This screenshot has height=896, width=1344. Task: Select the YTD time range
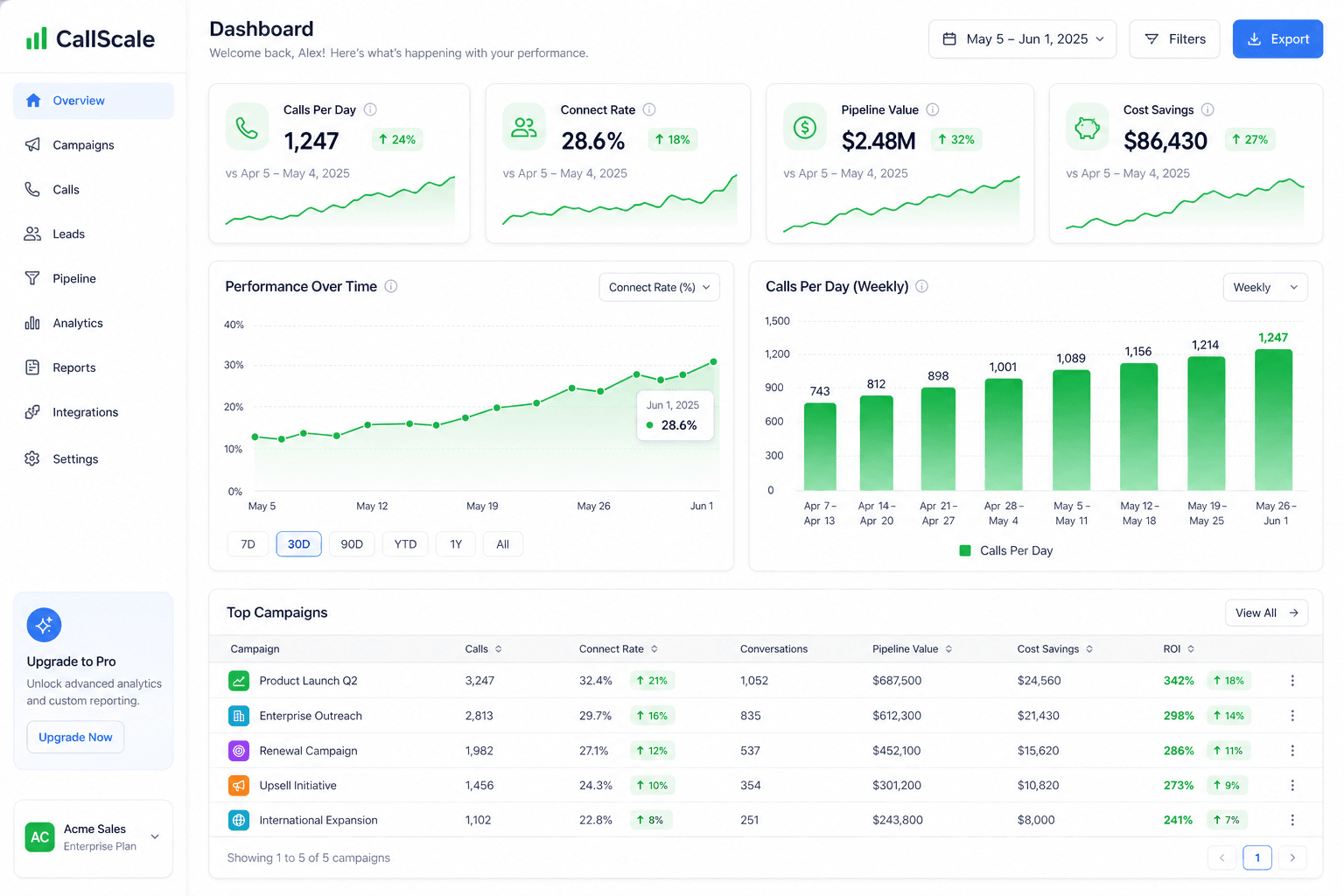405,544
